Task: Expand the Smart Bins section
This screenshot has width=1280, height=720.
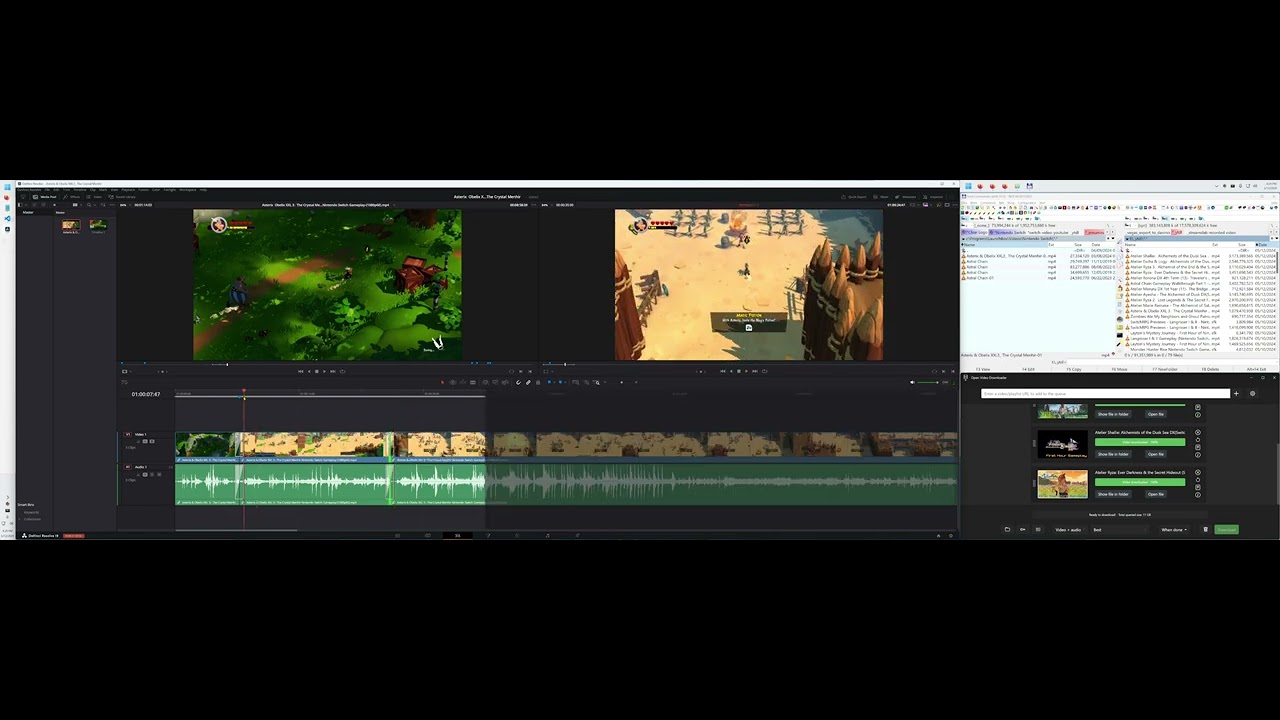Action: pyautogui.click(x=26, y=505)
